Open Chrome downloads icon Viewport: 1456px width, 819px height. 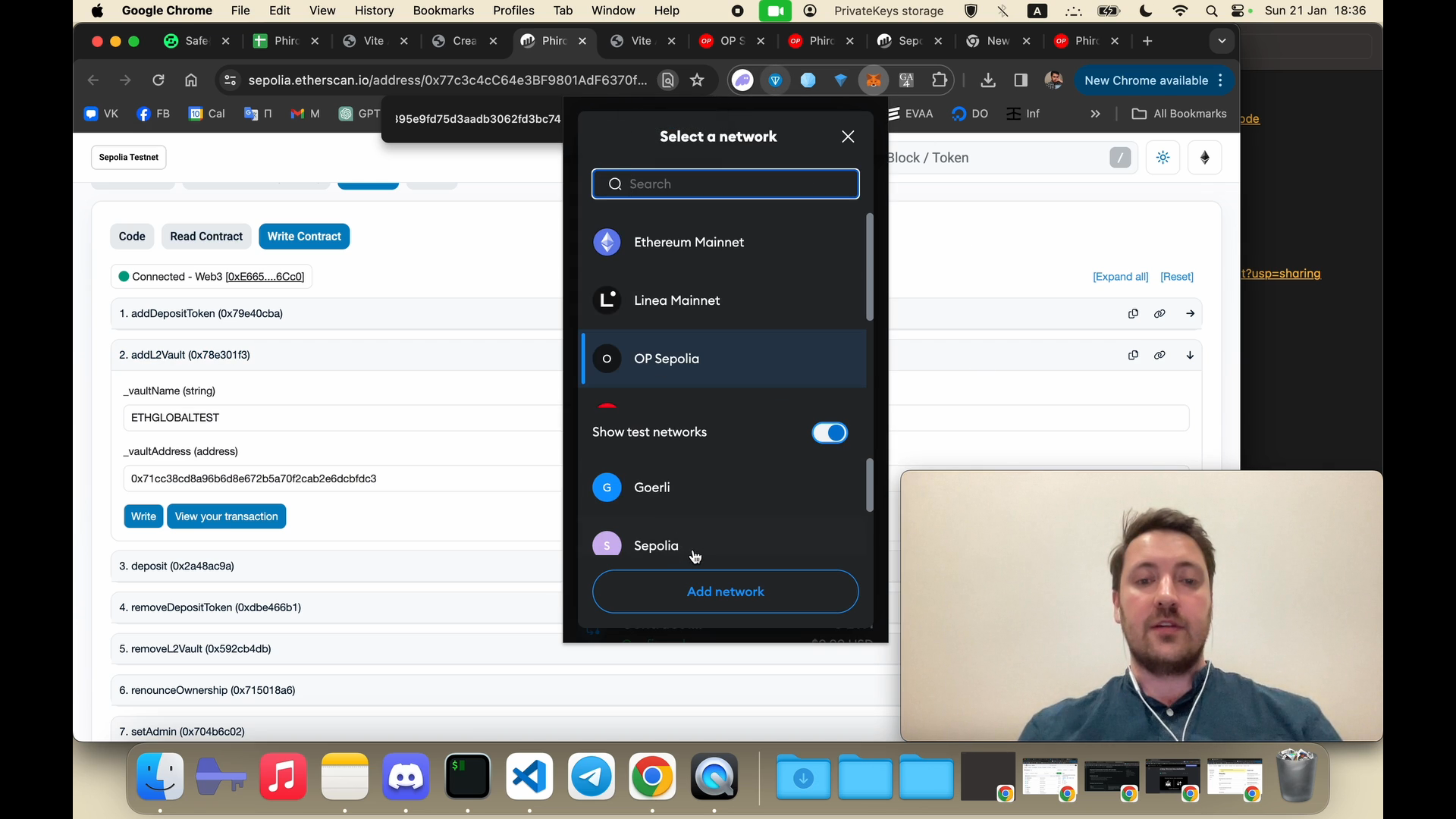click(x=988, y=80)
